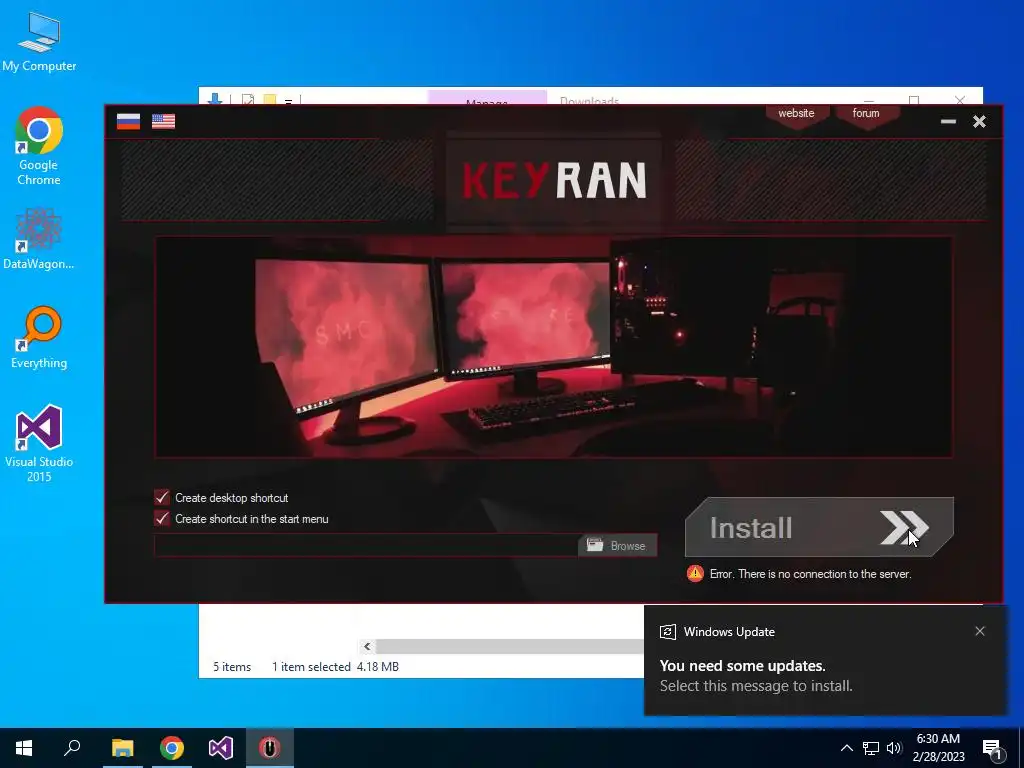Switch installer language to Russian flag
This screenshot has width=1024, height=768.
(128, 121)
